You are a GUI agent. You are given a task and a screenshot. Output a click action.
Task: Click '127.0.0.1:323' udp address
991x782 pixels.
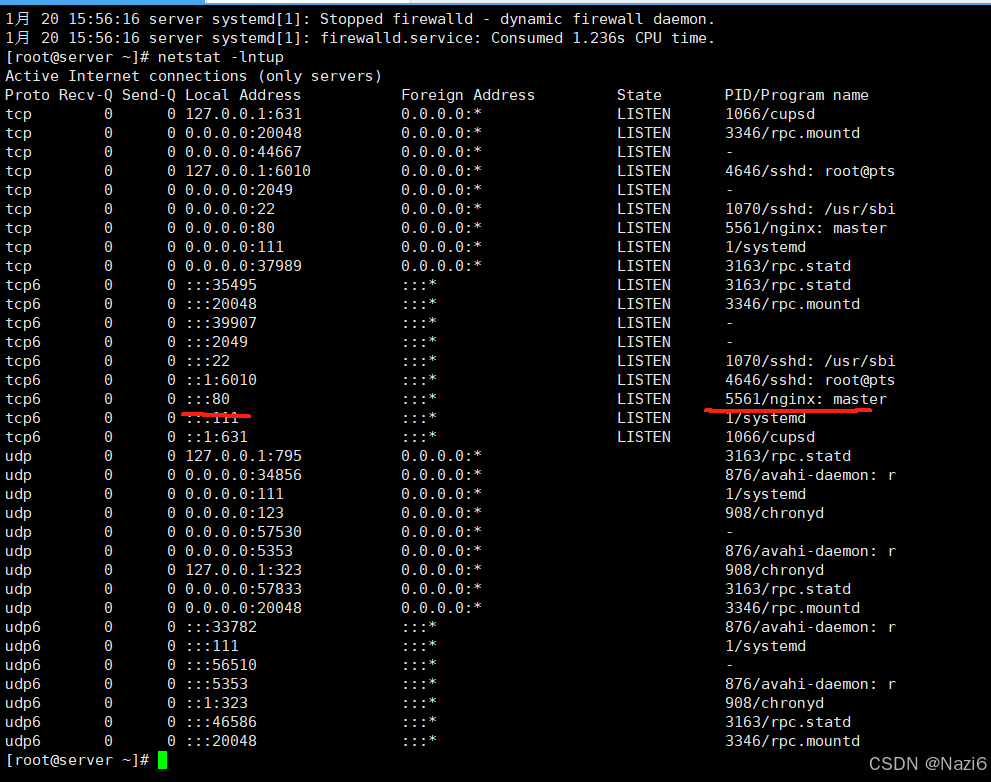tap(243, 570)
